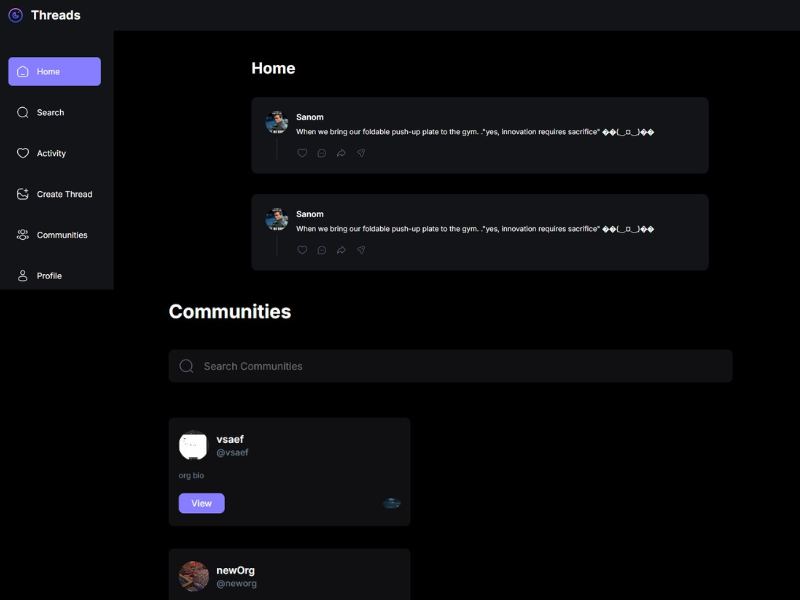800x600 pixels.
Task: Open the Activity panel
Action: click(54, 153)
